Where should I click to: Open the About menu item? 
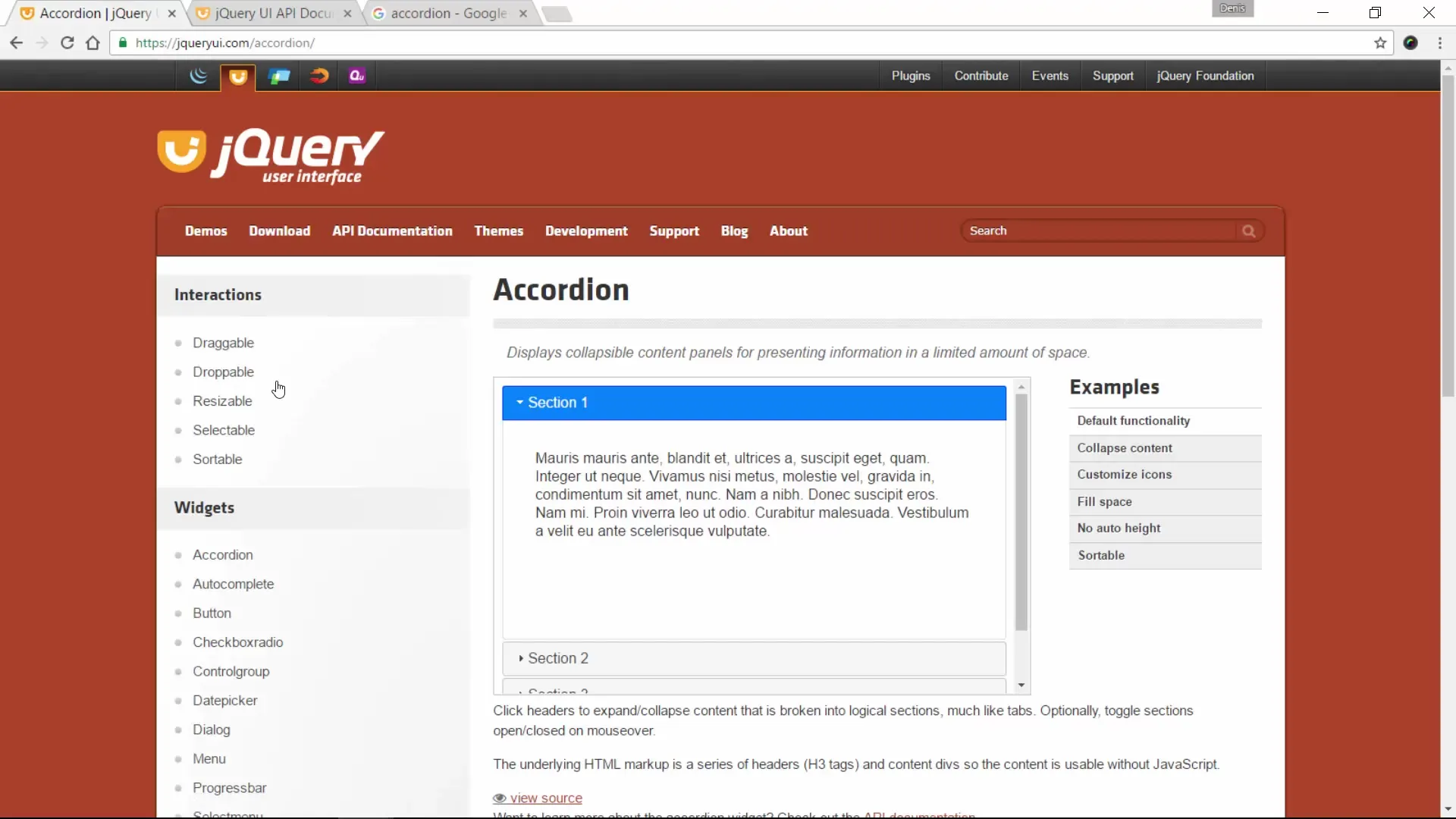[788, 231]
